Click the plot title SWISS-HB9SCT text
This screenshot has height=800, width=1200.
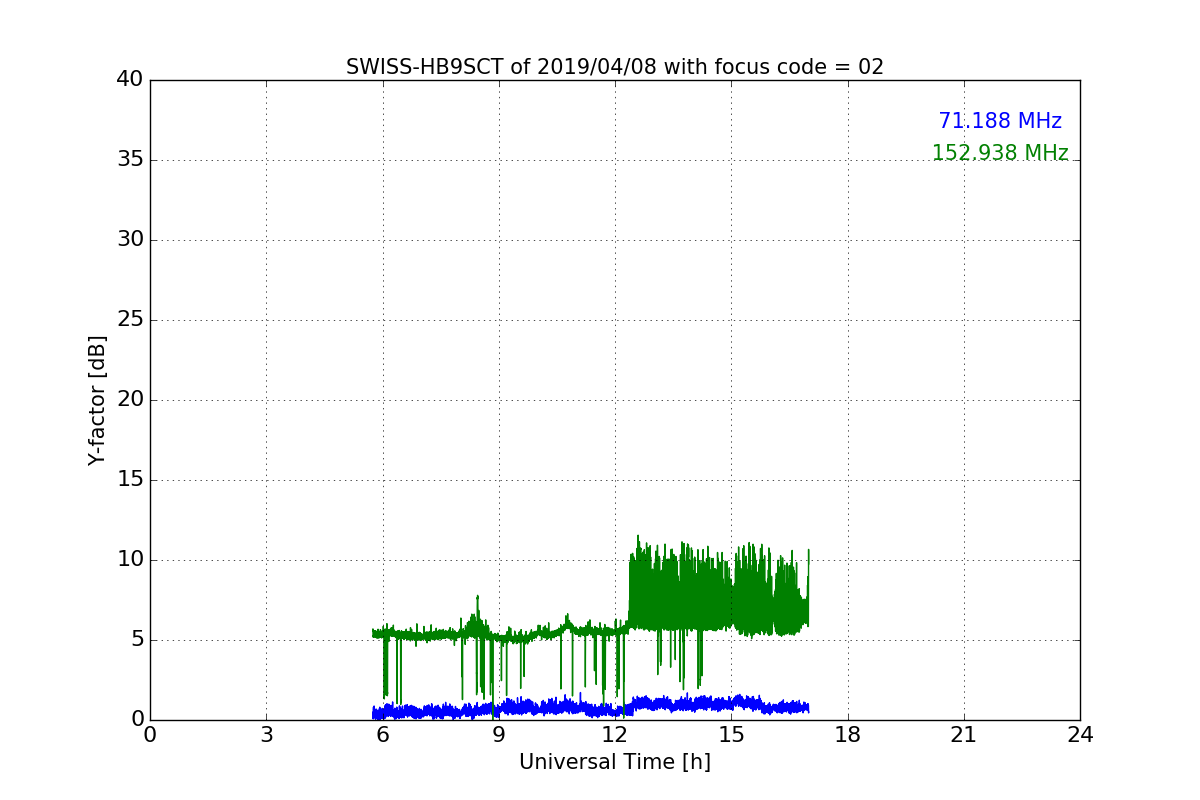[x=615, y=67]
